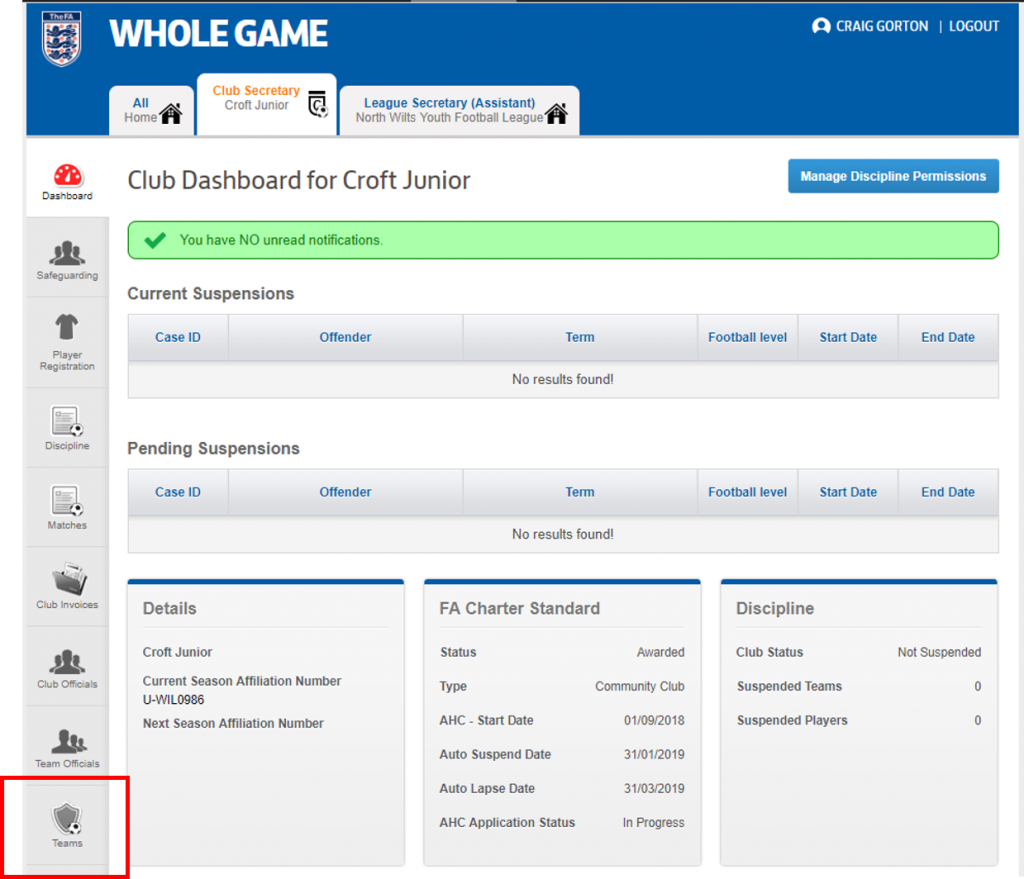This screenshot has width=1024, height=879.
Task: Click 'Croft Junior' name in Details
Action: [x=178, y=652]
